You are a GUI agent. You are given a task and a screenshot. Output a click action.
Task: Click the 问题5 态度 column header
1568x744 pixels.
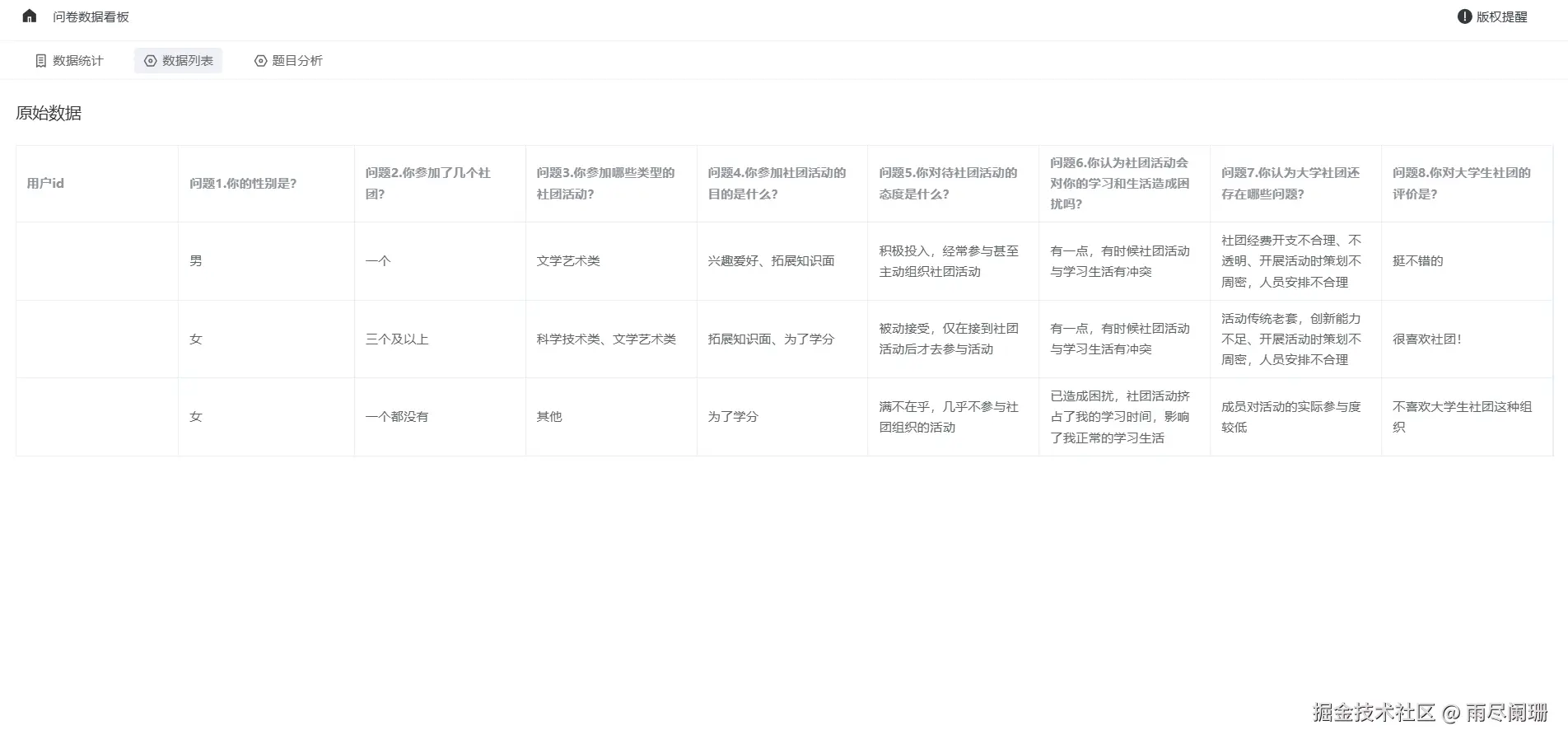[x=953, y=184]
